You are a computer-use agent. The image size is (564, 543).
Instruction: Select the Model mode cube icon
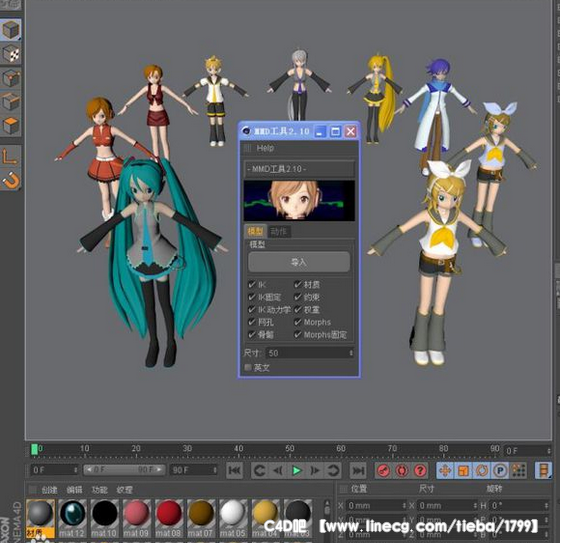click(x=11, y=30)
